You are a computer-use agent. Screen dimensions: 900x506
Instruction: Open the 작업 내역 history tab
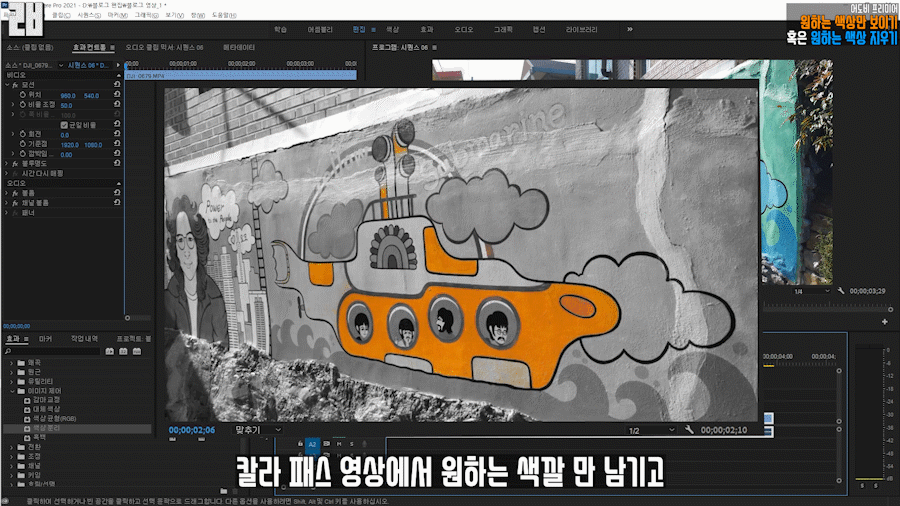(84, 339)
